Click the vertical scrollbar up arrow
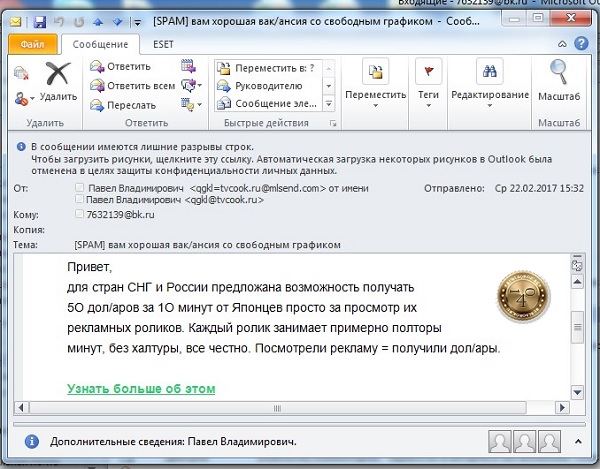 [x=577, y=282]
